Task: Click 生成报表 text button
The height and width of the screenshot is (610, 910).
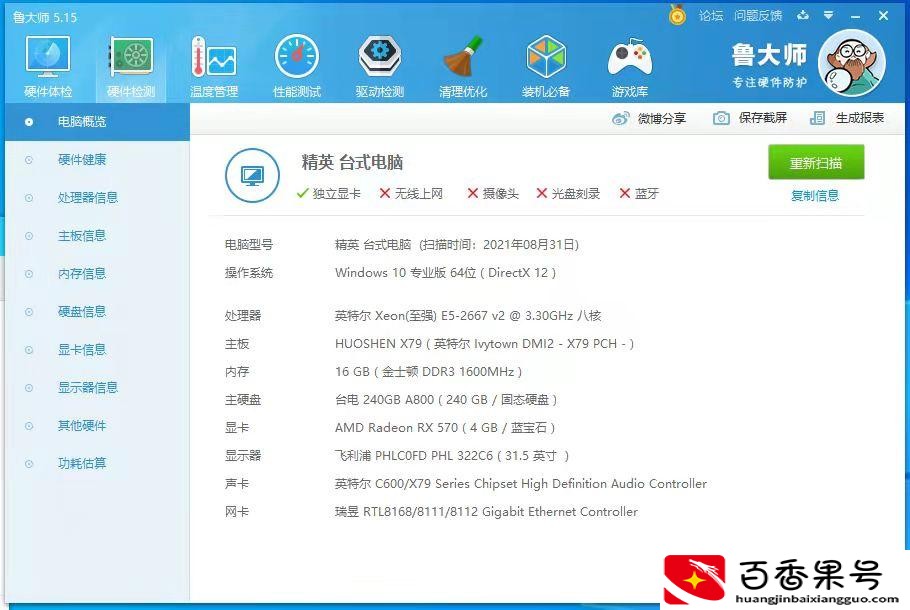Action: pyautogui.click(x=860, y=118)
